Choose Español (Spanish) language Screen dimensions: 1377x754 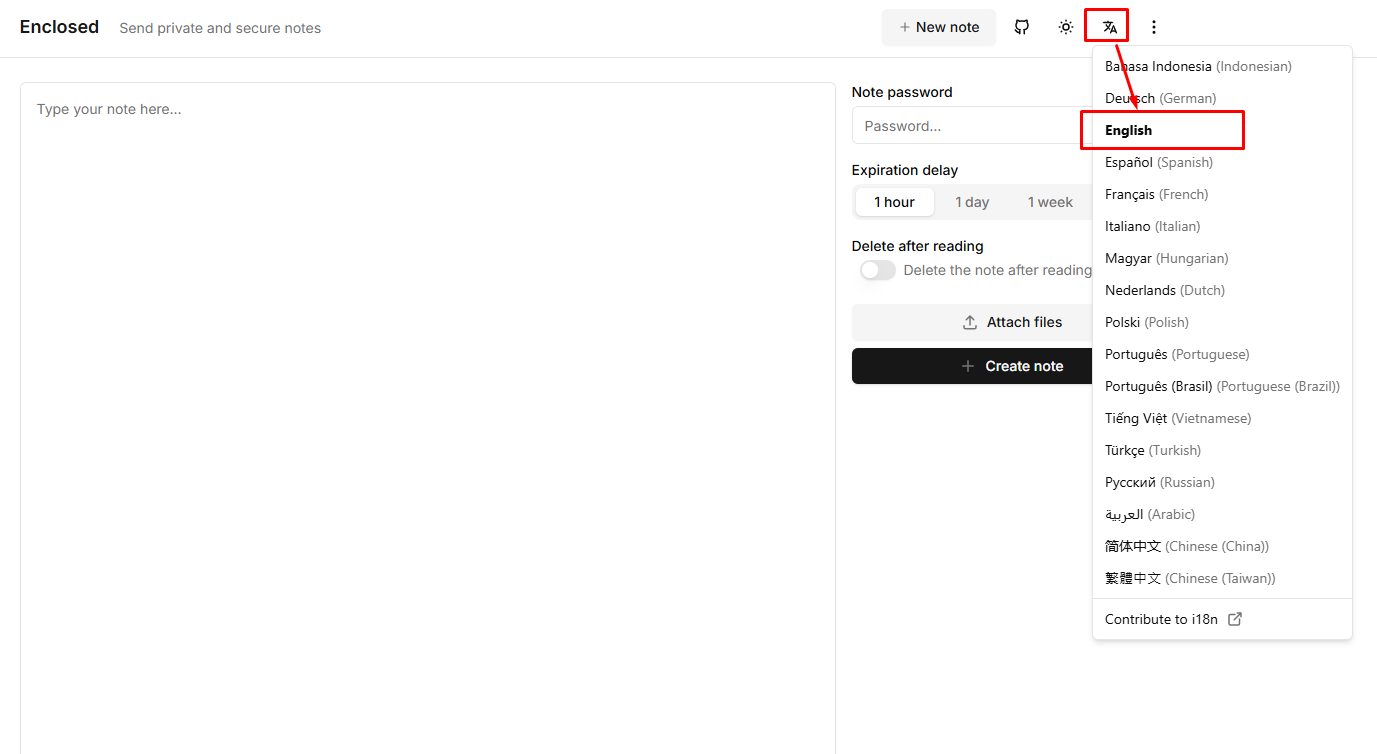[x=1222, y=162]
